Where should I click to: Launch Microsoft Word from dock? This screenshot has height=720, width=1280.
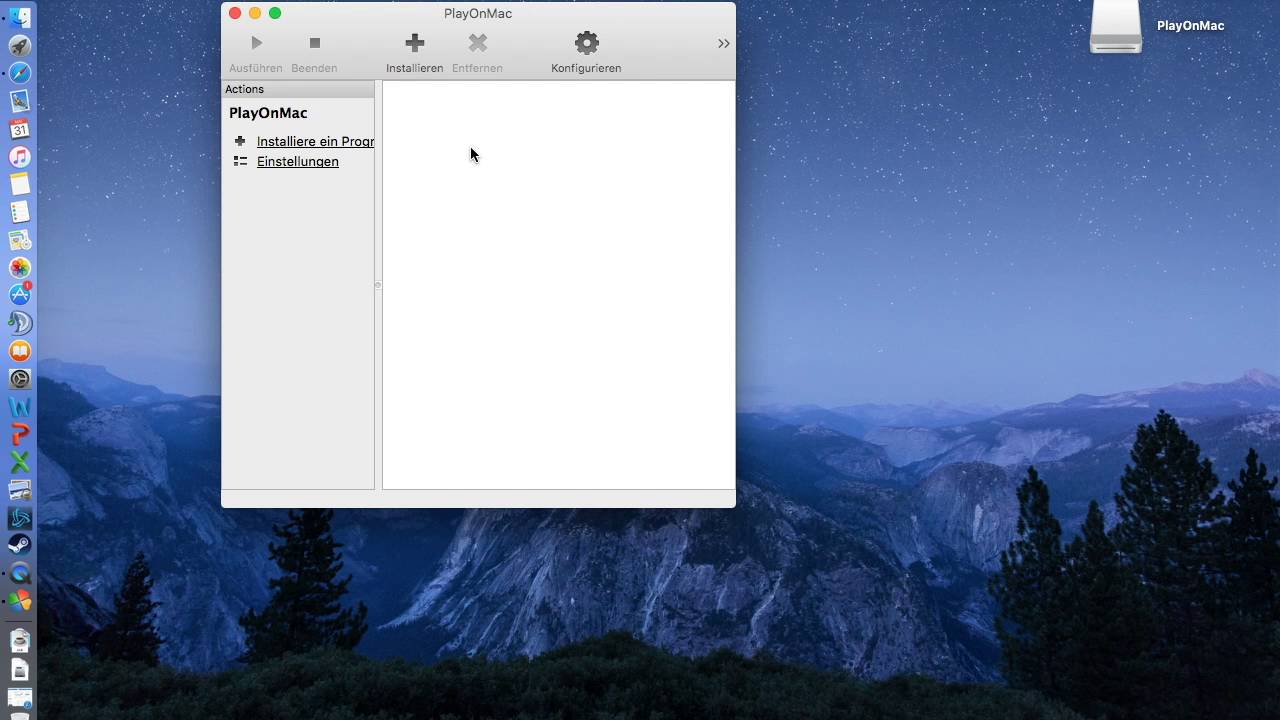click(20, 407)
